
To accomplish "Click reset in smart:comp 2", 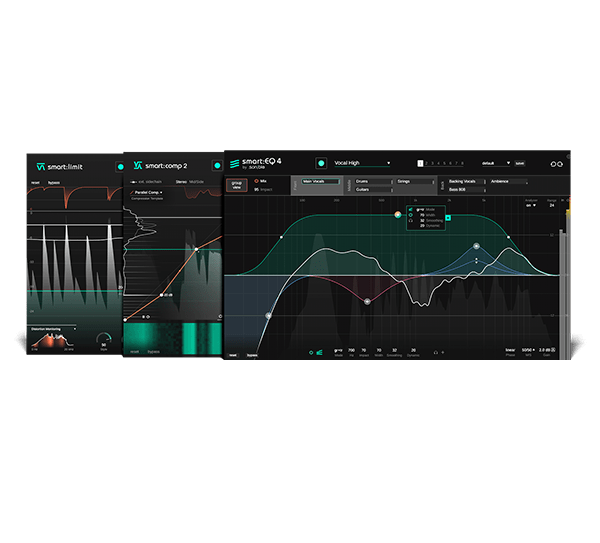I will point(134,352).
